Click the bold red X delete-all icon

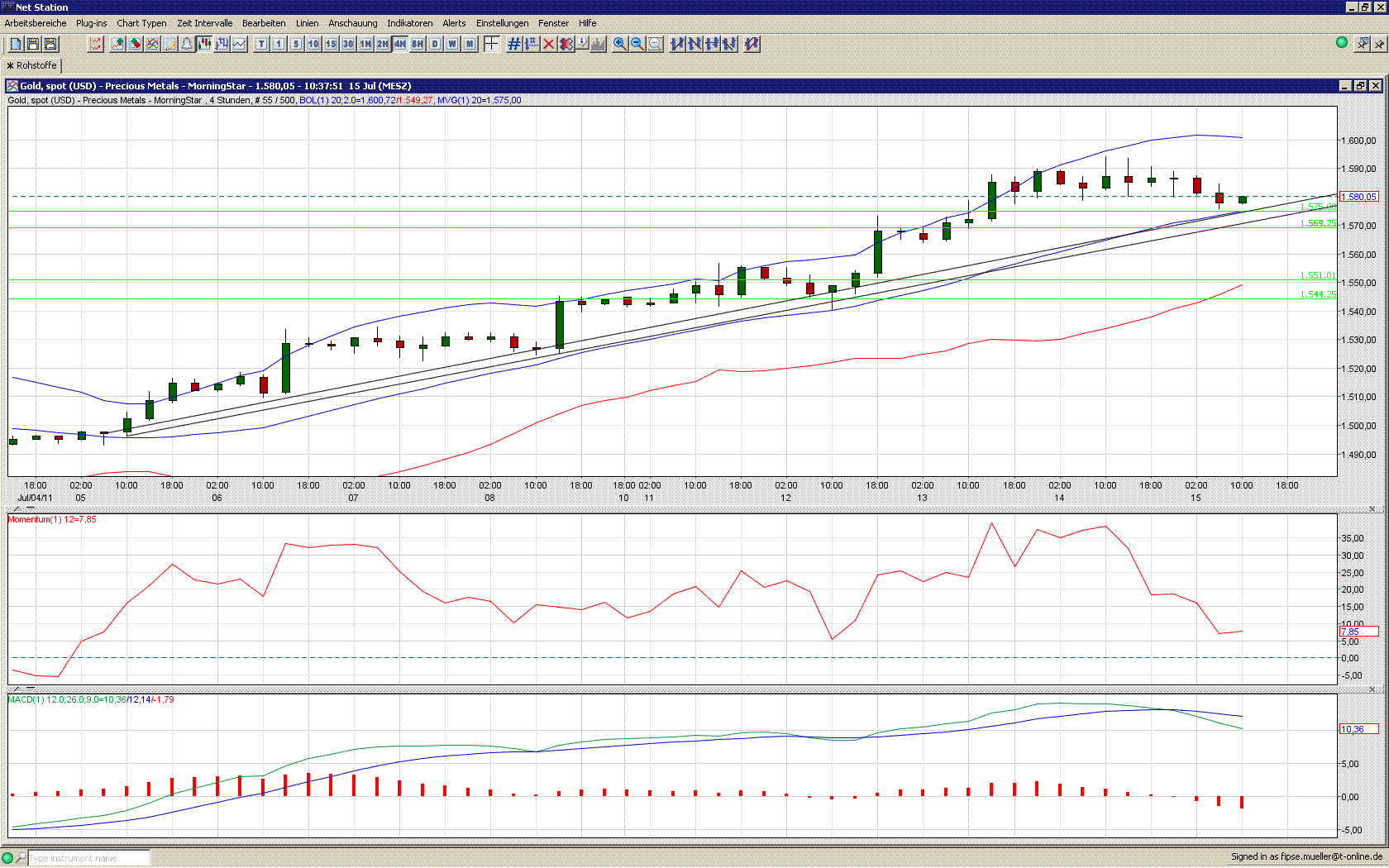click(x=566, y=44)
